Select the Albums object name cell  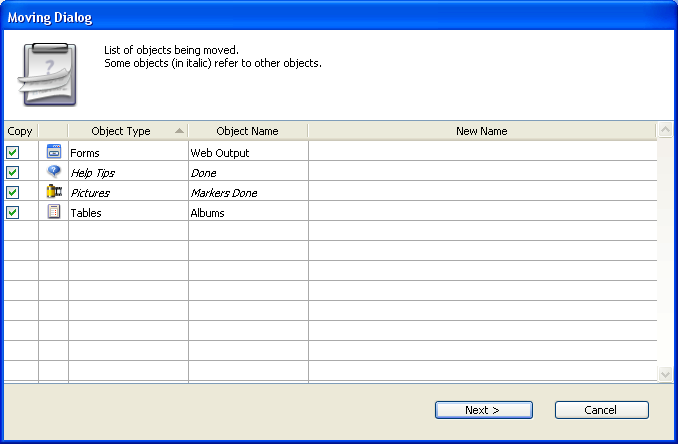click(247, 213)
